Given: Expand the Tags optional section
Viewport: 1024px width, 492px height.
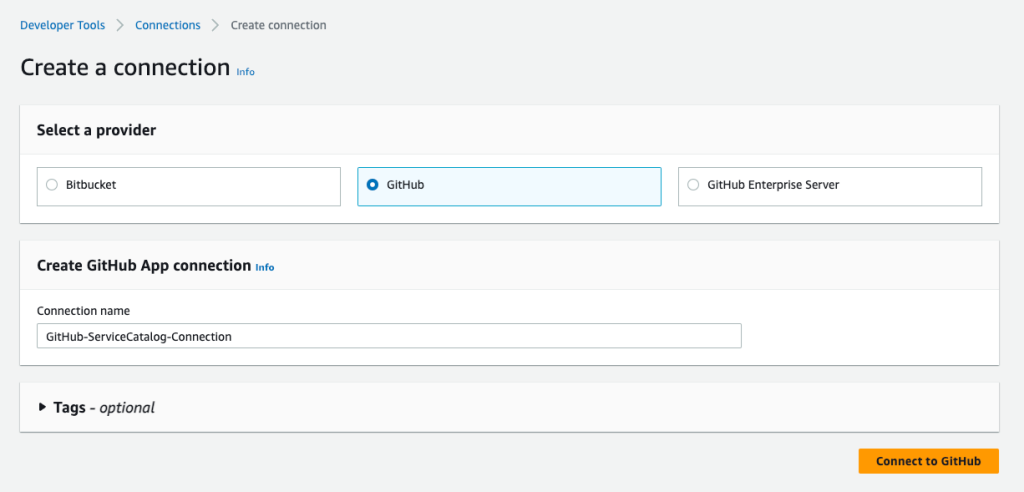Looking at the screenshot, I should 42,407.
